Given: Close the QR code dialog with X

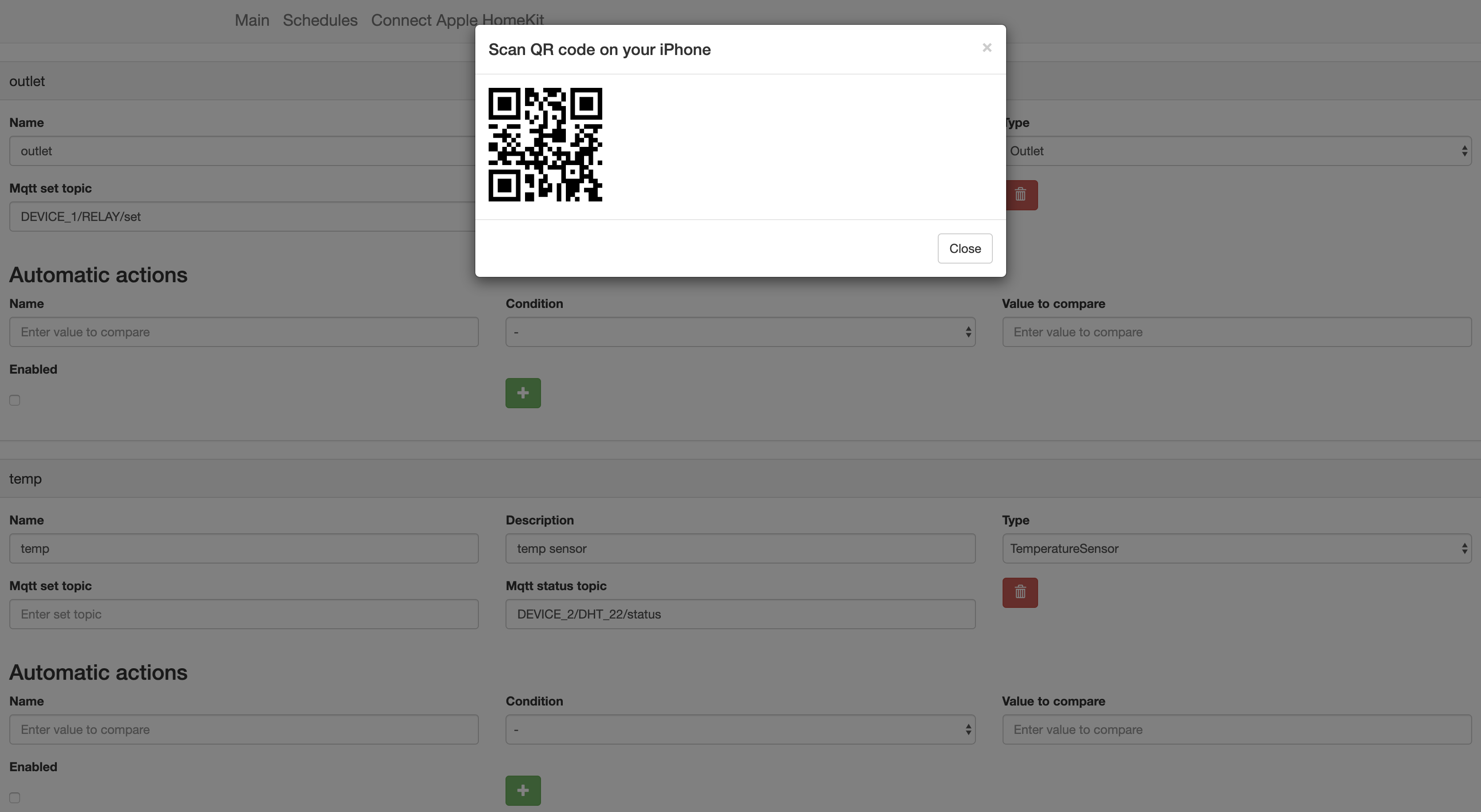Looking at the screenshot, I should coord(987,48).
